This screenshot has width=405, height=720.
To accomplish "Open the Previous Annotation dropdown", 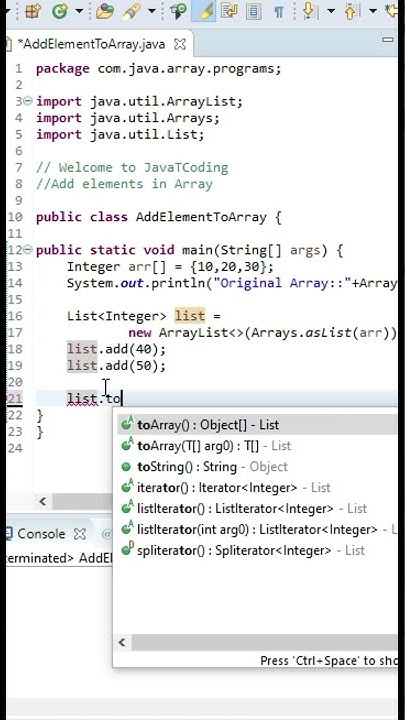I will pos(373,11).
